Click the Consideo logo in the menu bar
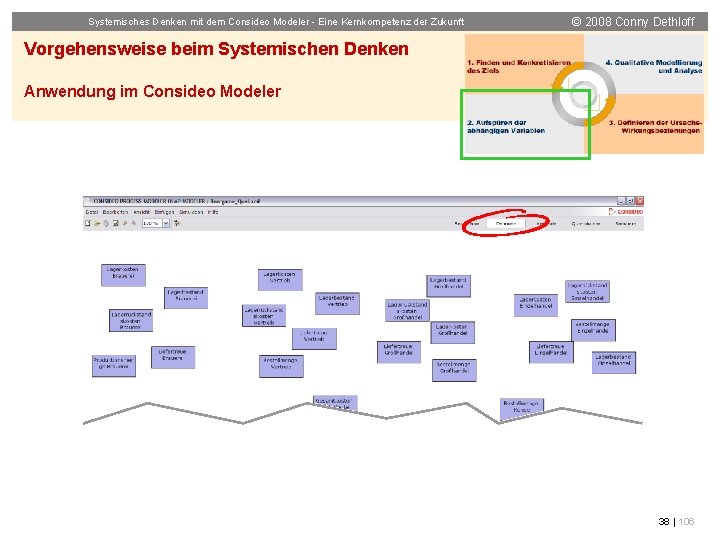Screen dimensions: 720x540 [625, 212]
